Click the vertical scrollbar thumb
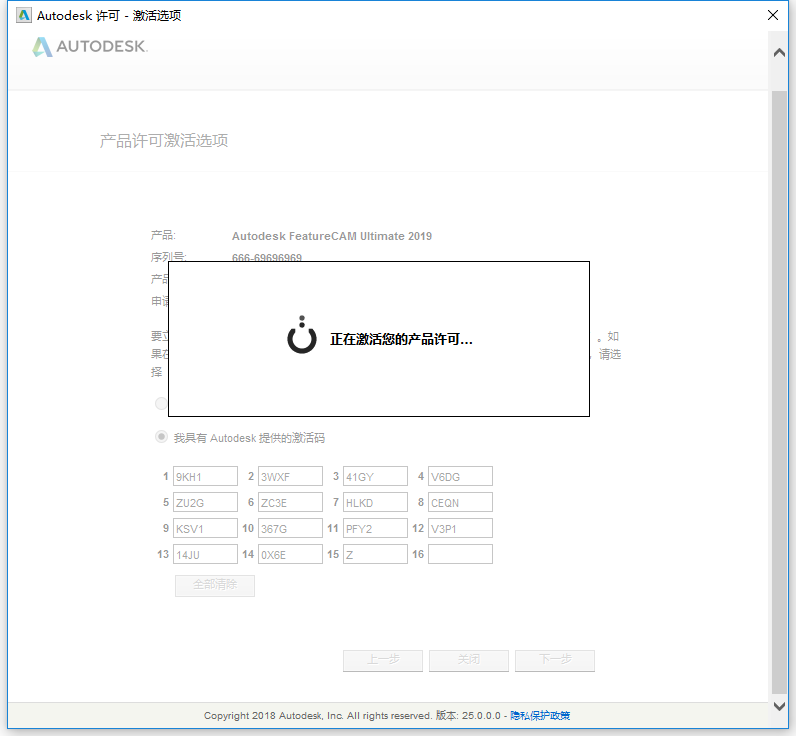 pyautogui.click(x=779, y=392)
